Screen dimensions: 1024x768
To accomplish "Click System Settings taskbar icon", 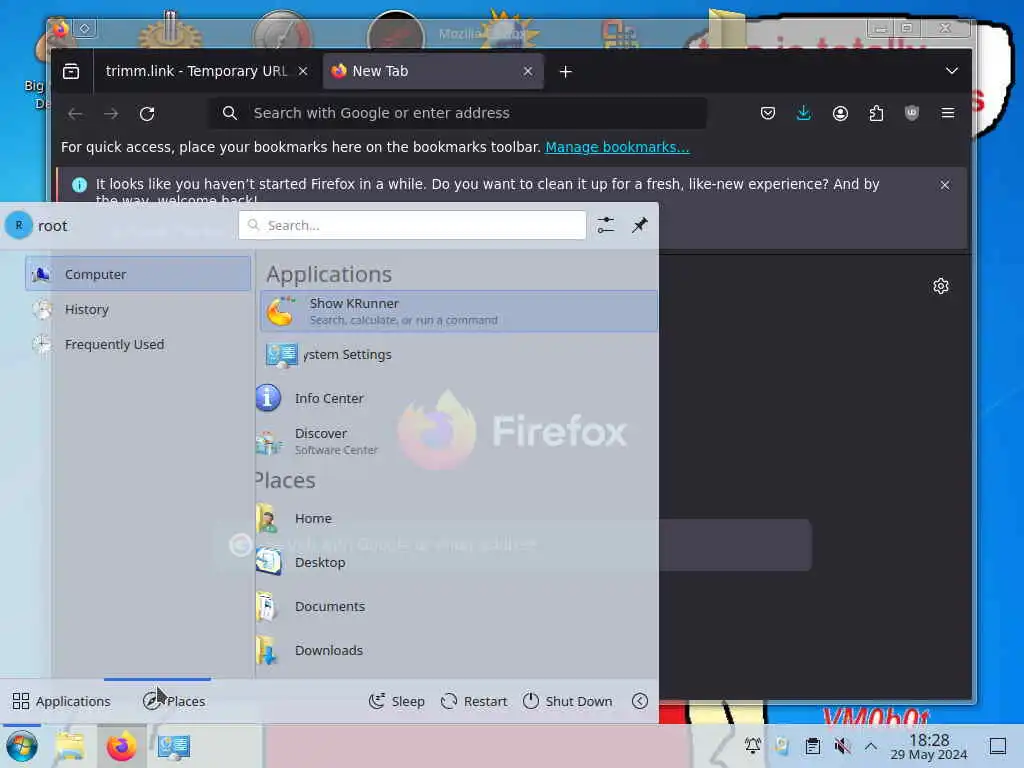I will [173, 746].
